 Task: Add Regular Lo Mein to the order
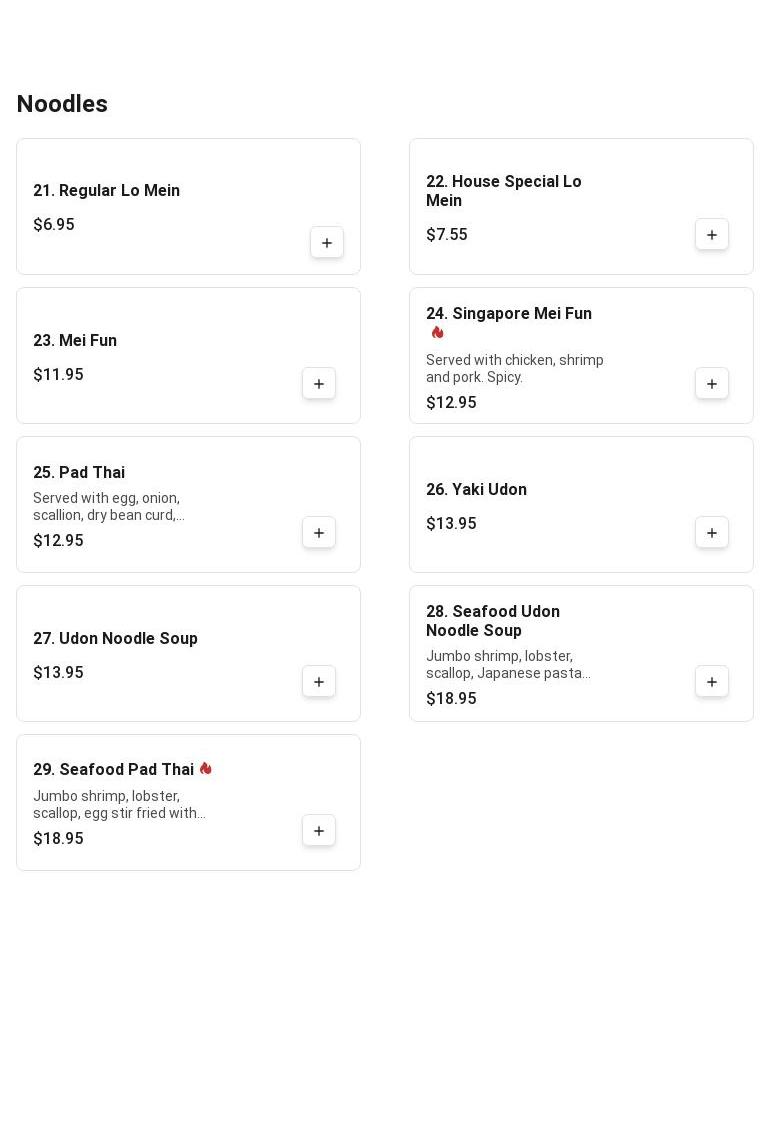(x=327, y=243)
